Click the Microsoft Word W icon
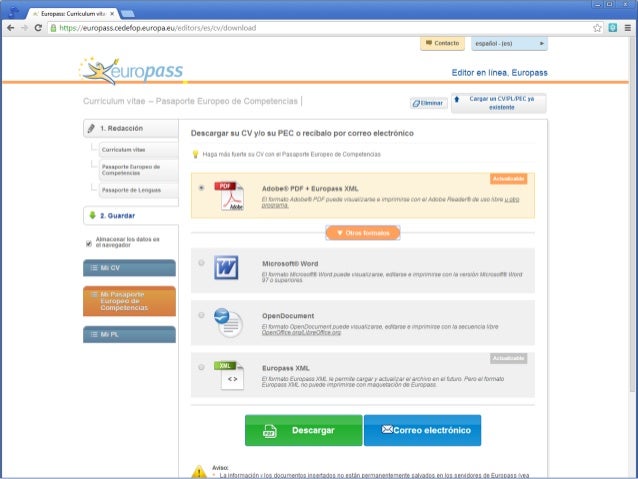Screen dimensions: 638x479 [x=226, y=267]
